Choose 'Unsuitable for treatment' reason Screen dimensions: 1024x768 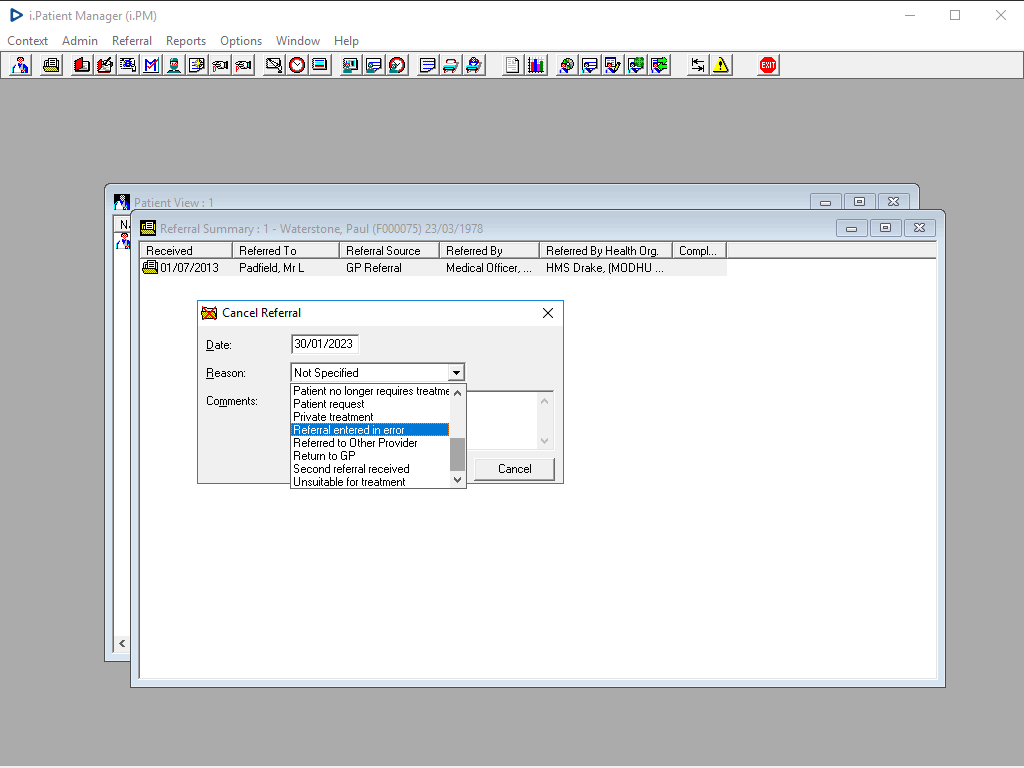[370, 482]
